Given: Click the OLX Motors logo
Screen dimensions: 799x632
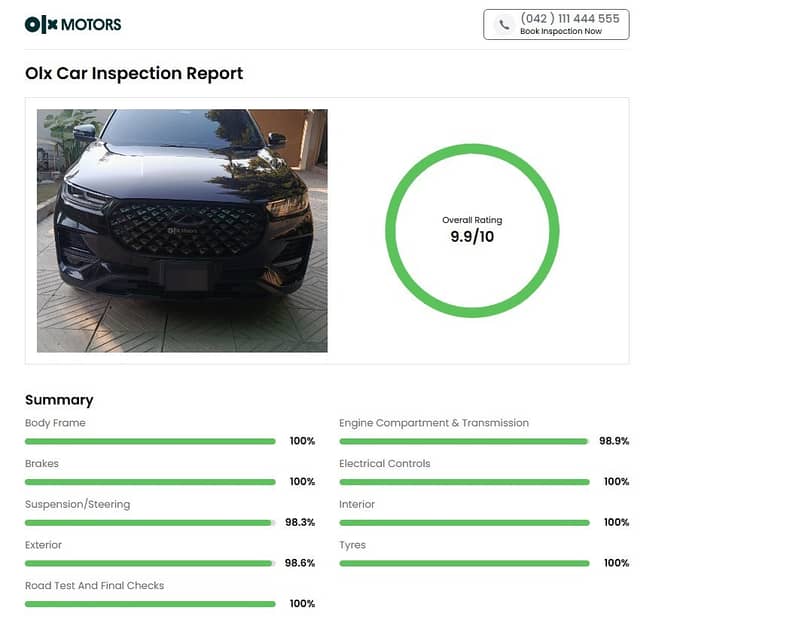Looking at the screenshot, I should click(73, 24).
